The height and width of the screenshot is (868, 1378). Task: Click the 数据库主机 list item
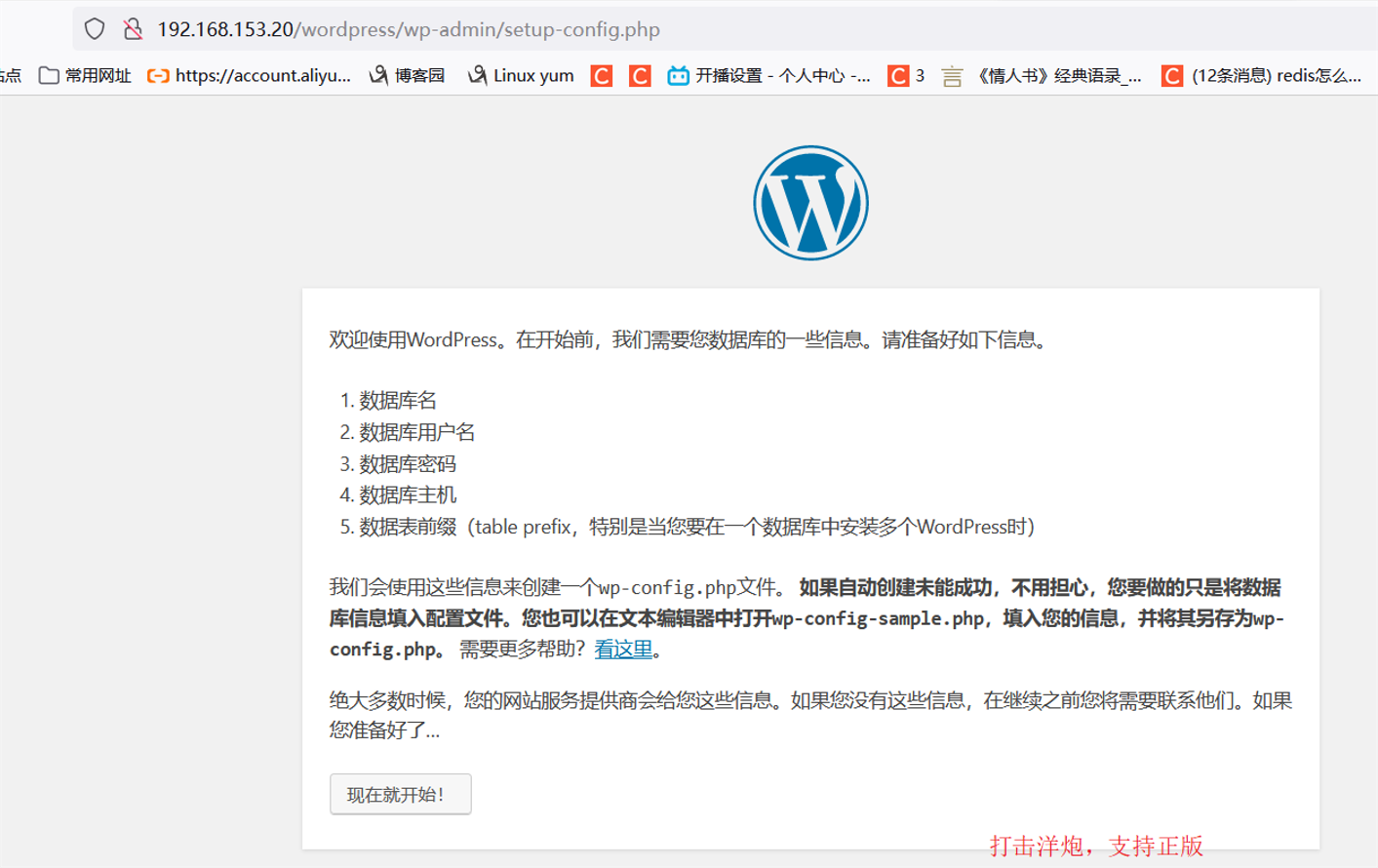(x=408, y=495)
